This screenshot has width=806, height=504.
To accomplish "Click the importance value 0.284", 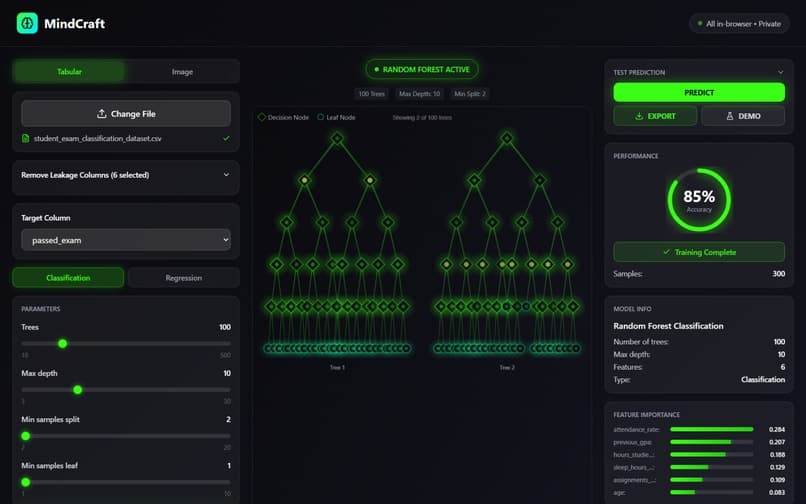I will click(x=777, y=429).
